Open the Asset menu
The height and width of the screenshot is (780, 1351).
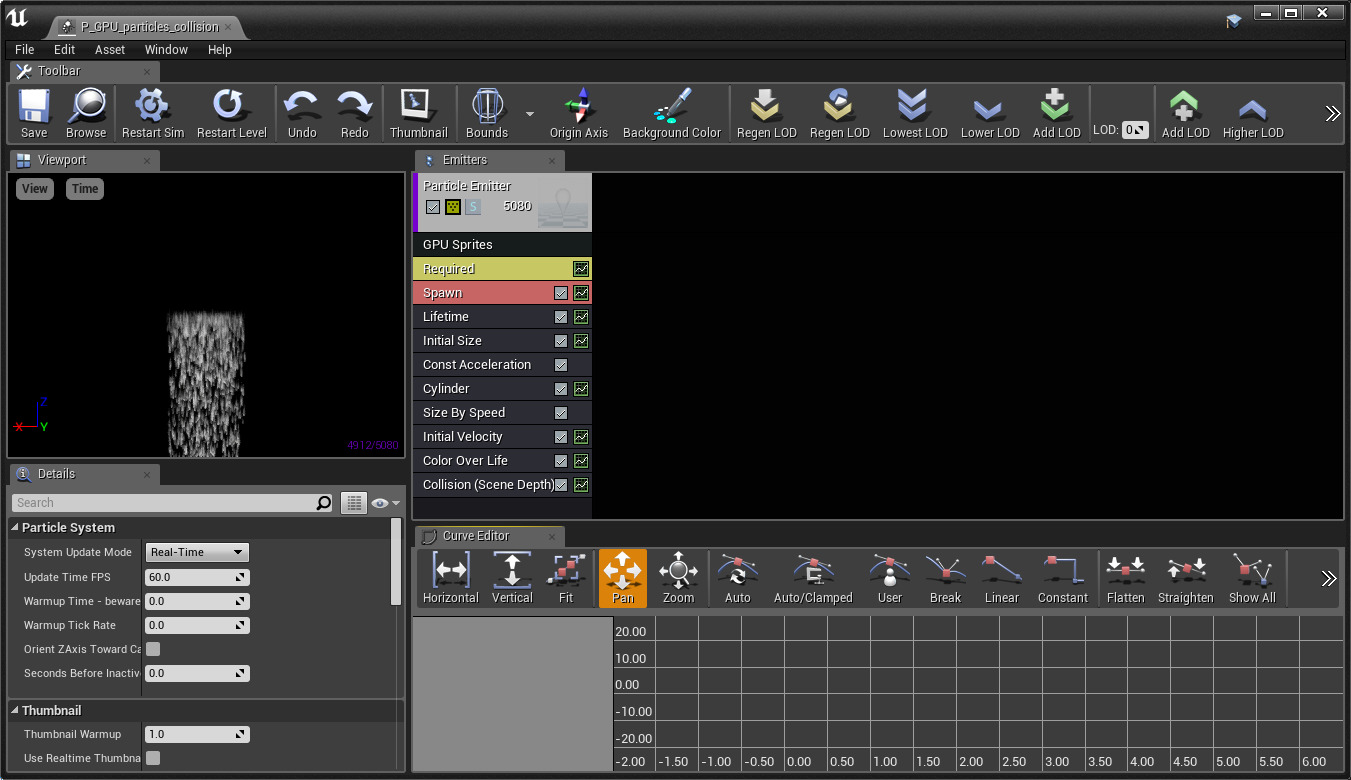coord(110,49)
